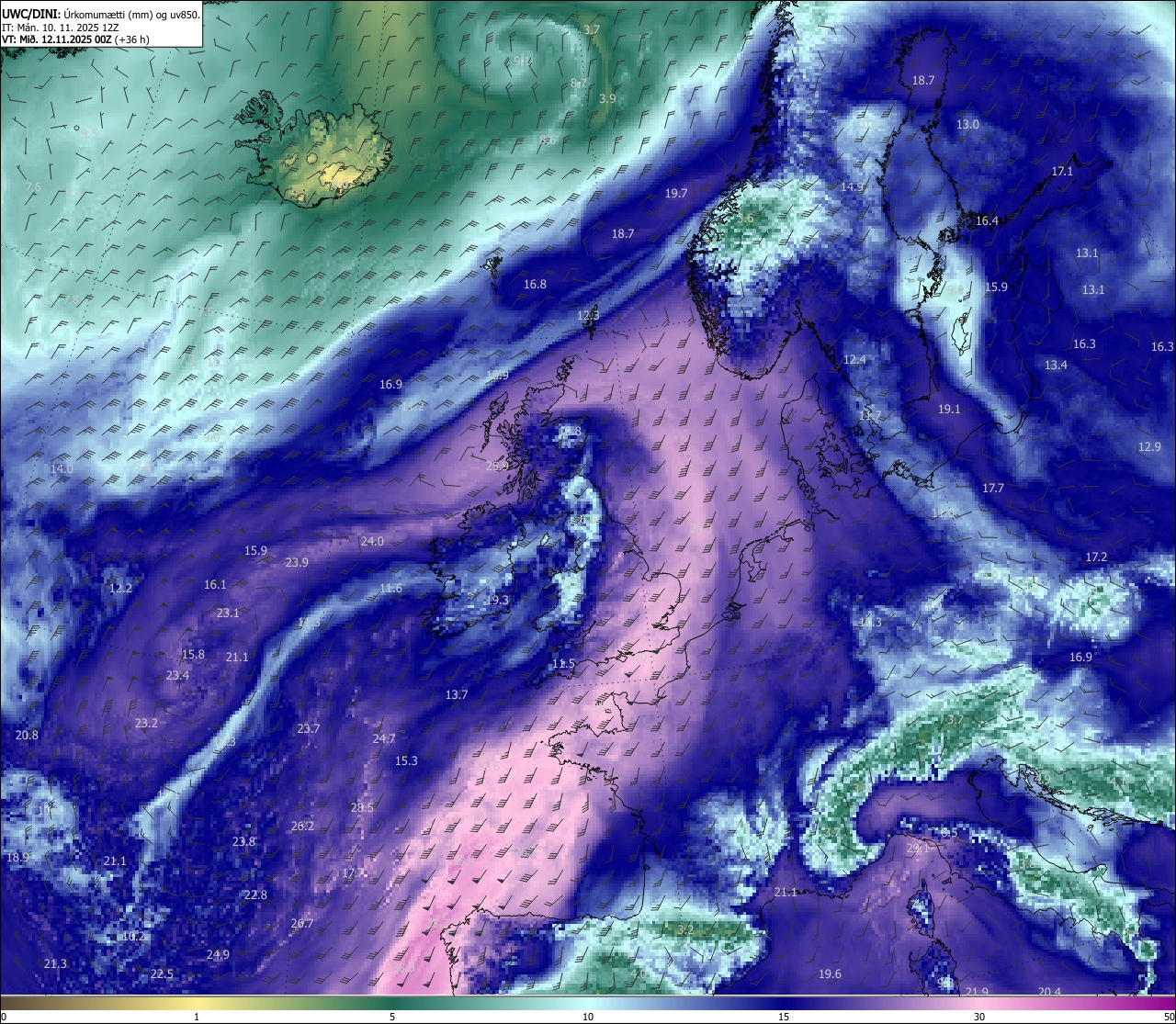Viewport: 1176px width, 1024px height.
Task: Click Iceland on the map
Action: (x=312, y=147)
